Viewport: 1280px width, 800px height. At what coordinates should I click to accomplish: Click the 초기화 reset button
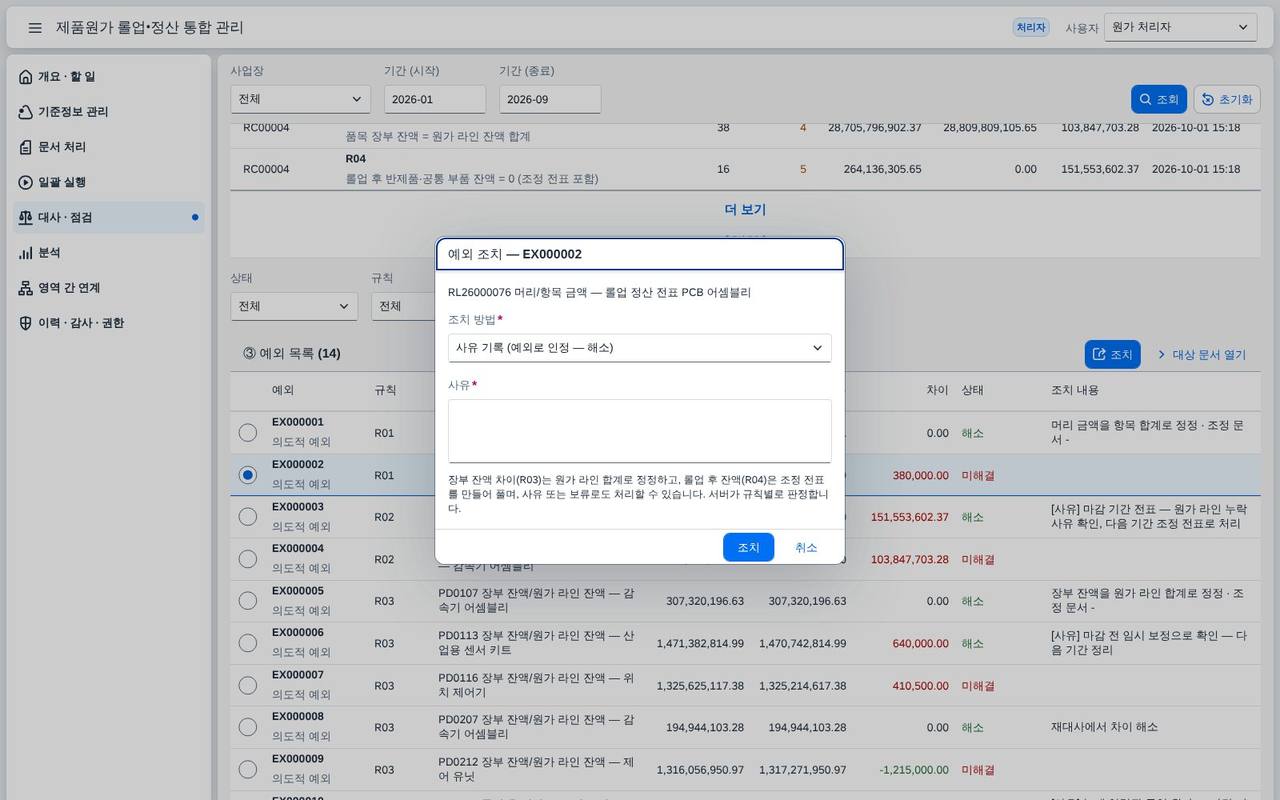point(1227,99)
